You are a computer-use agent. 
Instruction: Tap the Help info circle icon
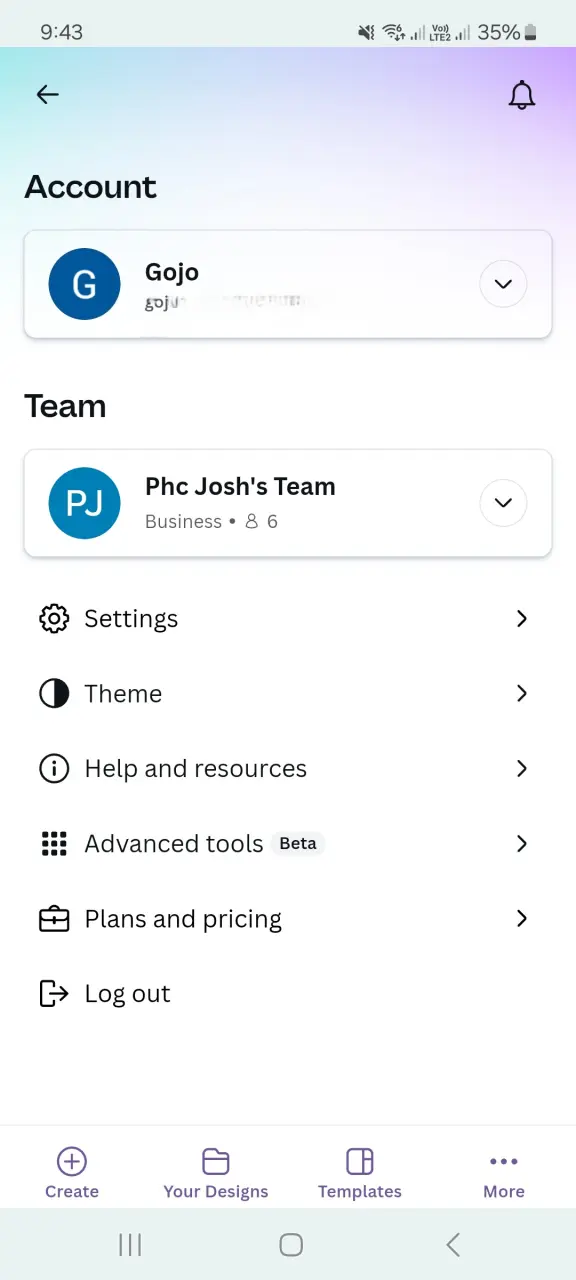[x=53, y=769]
